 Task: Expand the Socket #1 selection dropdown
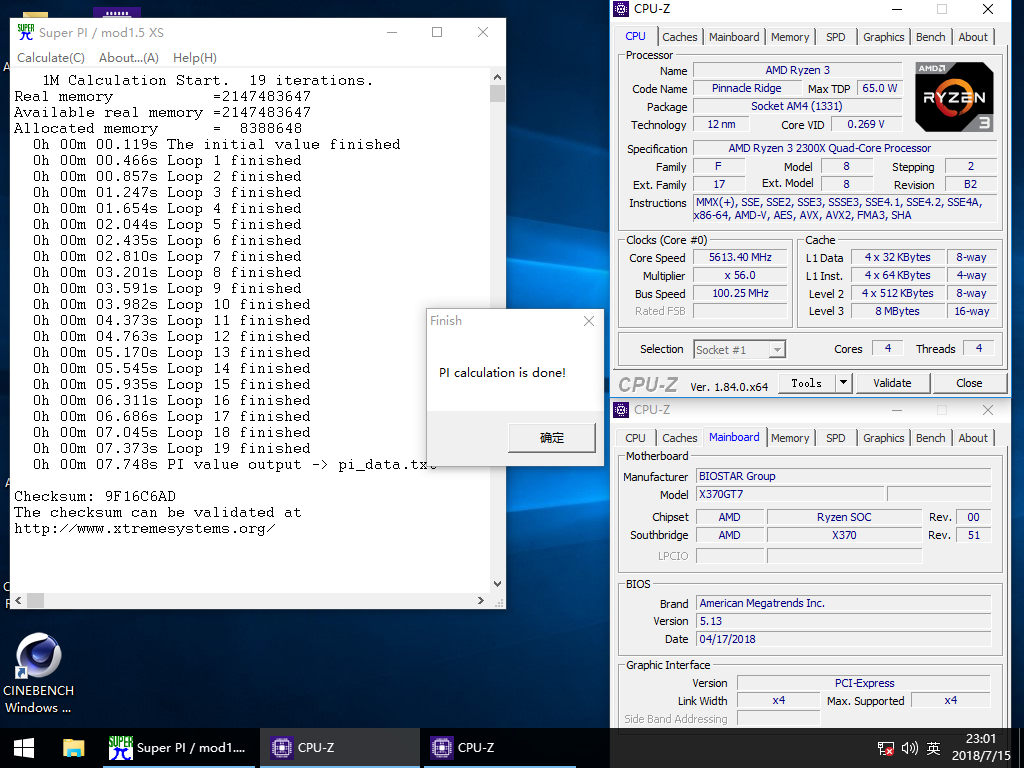tap(776, 350)
